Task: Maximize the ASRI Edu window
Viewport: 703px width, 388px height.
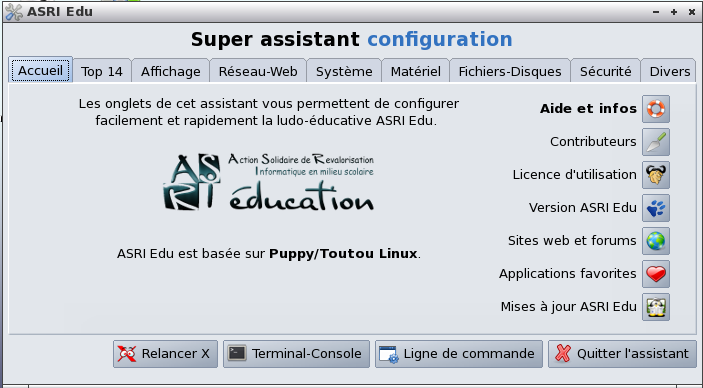Action: click(674, 12)
